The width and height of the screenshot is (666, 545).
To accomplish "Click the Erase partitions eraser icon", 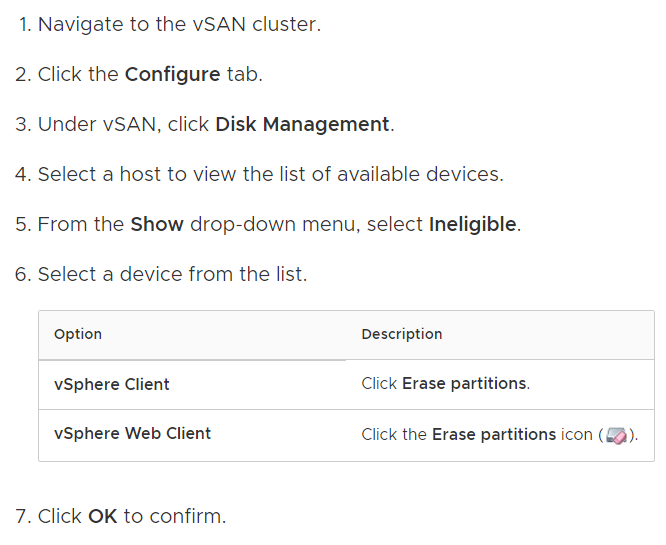I will point(616,435).
